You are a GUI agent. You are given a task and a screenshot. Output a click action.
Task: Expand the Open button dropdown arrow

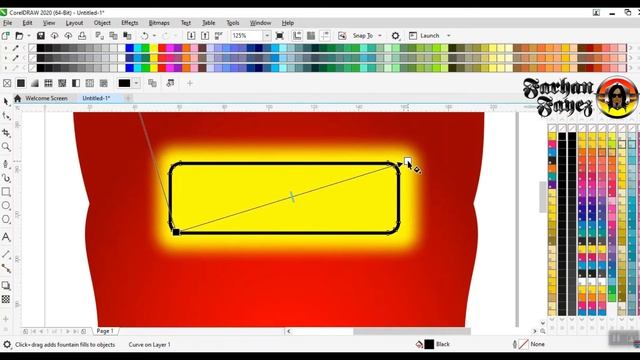(29, 36)
